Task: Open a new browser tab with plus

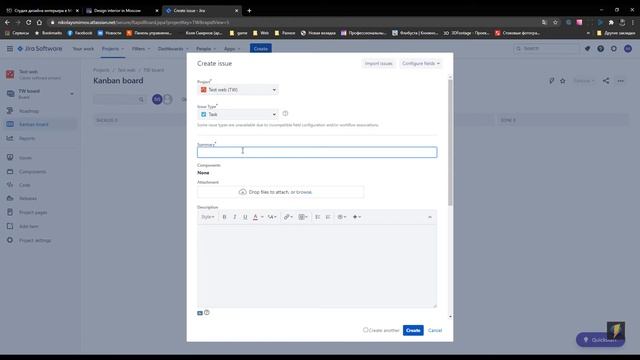Action: coord(249,11)
